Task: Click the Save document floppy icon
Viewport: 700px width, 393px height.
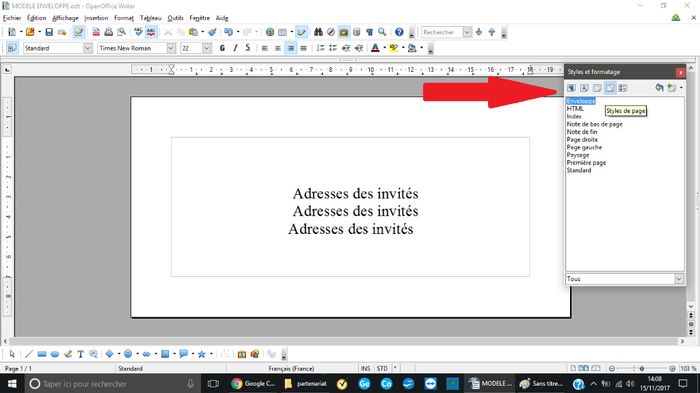Action: coord(49,32)
